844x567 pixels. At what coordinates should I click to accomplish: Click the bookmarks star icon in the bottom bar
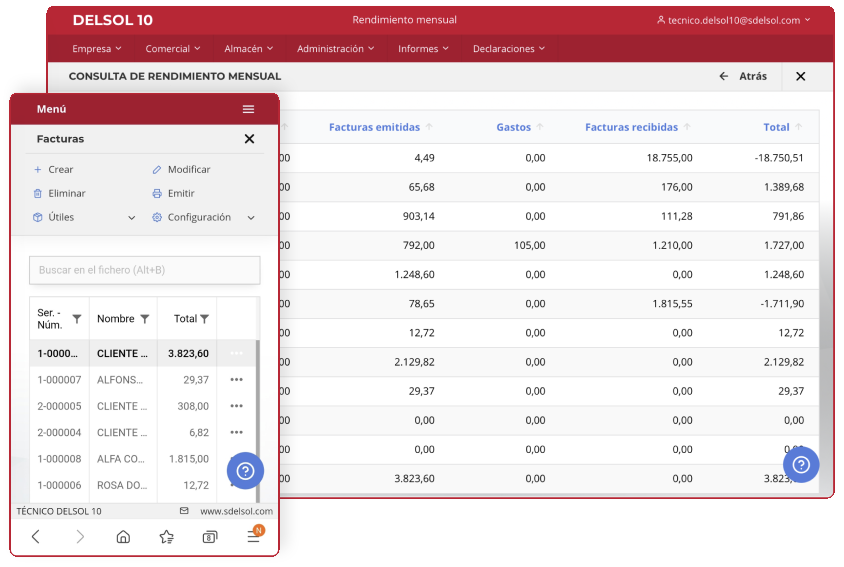pyautogui.click(x=167, y=537)
